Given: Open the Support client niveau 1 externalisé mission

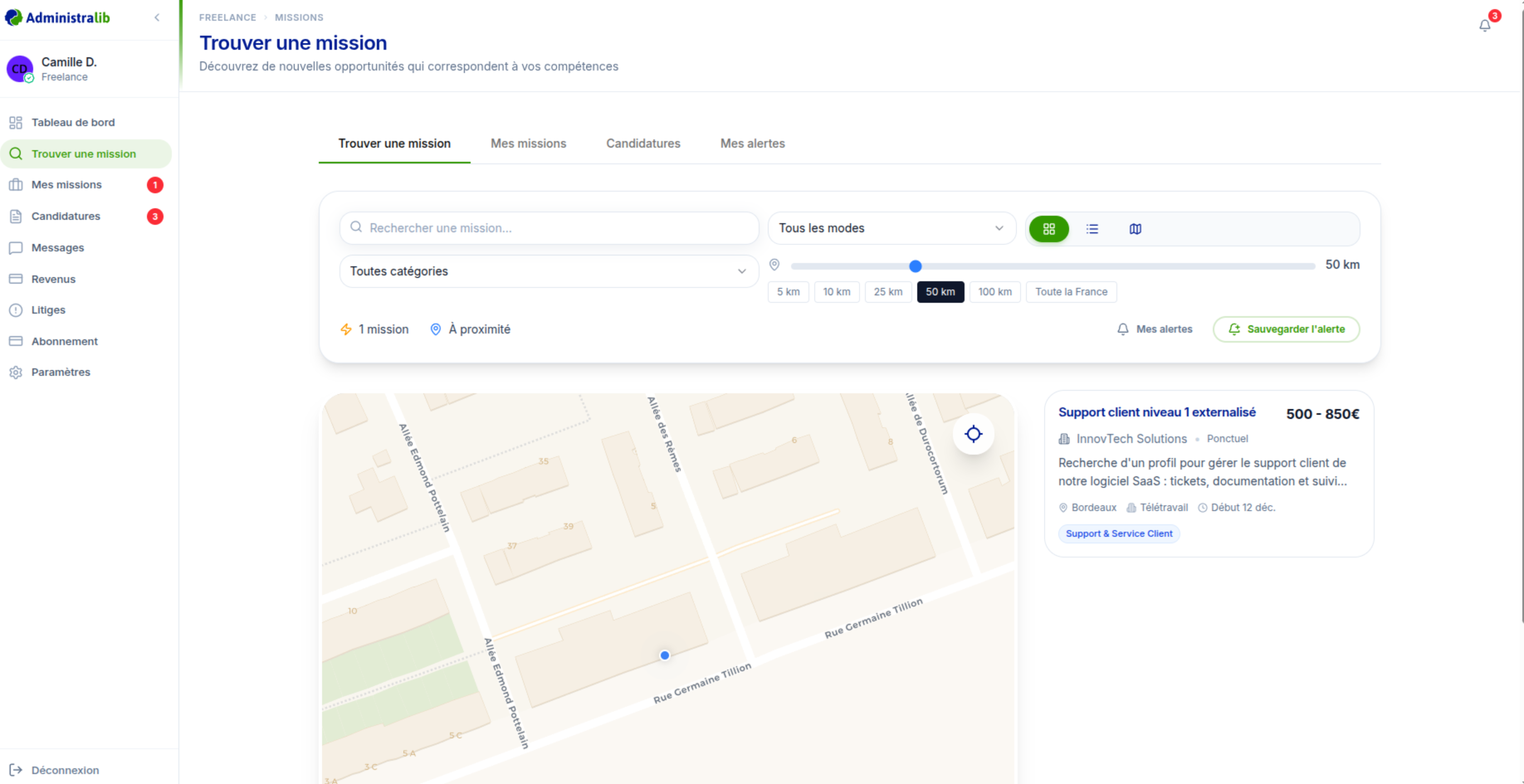Looking at the screenshot, I should [1157, 412].
